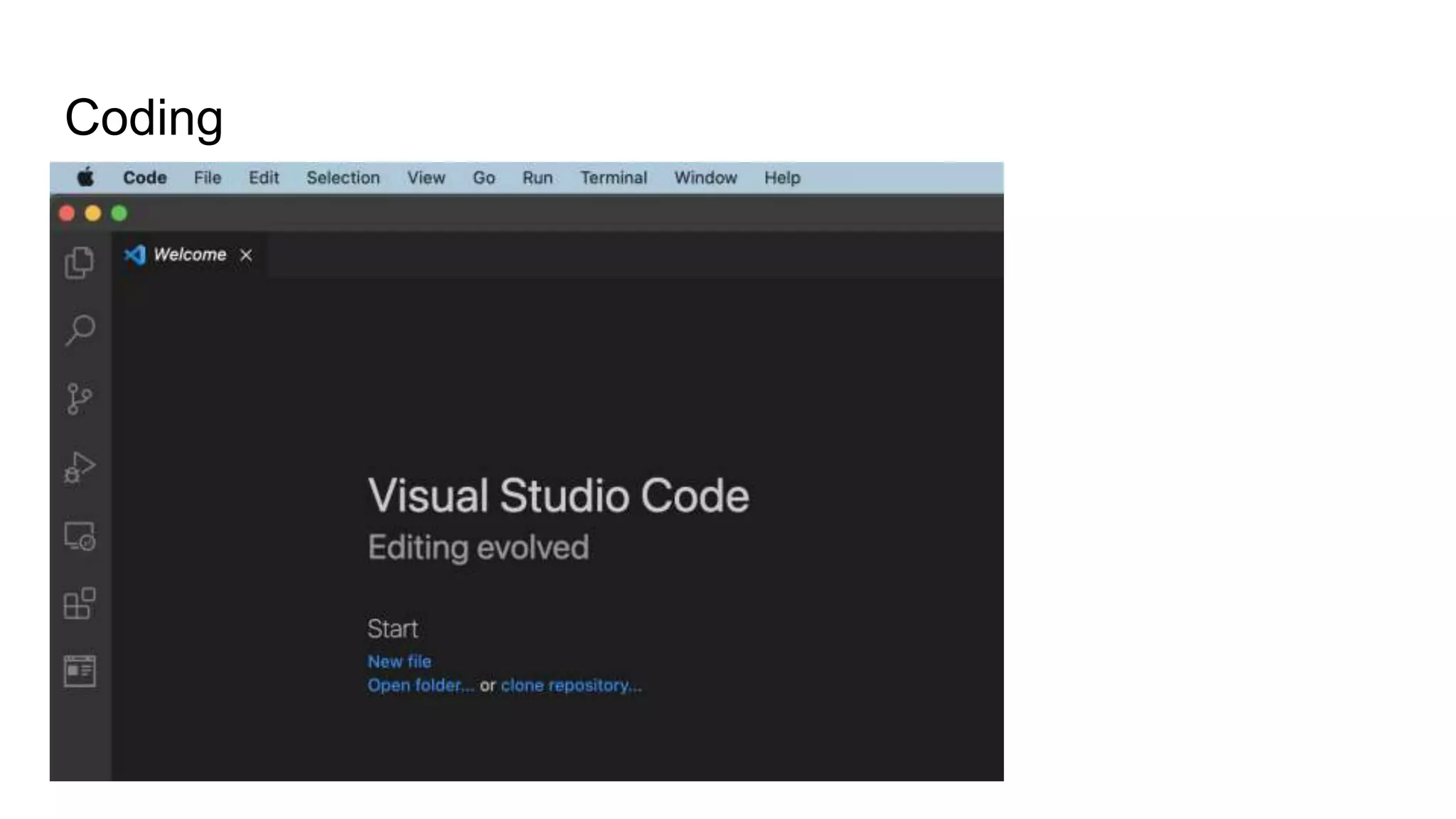Screen dimensions: 1456x819
Task: Close the Welcome tab
Action: pos(246,255)
